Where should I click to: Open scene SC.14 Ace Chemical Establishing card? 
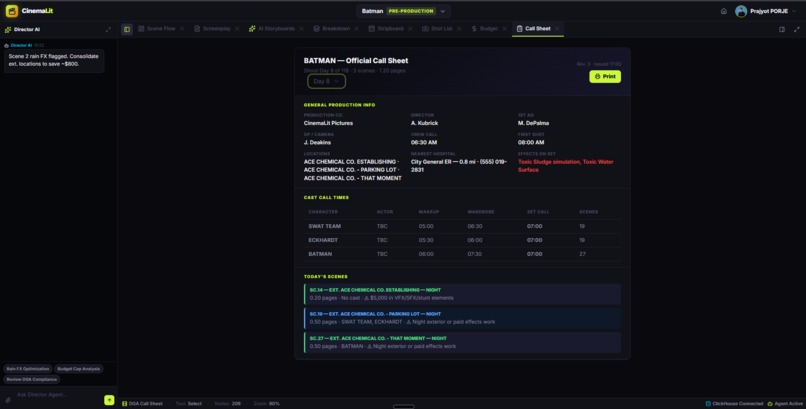[462, 294]
